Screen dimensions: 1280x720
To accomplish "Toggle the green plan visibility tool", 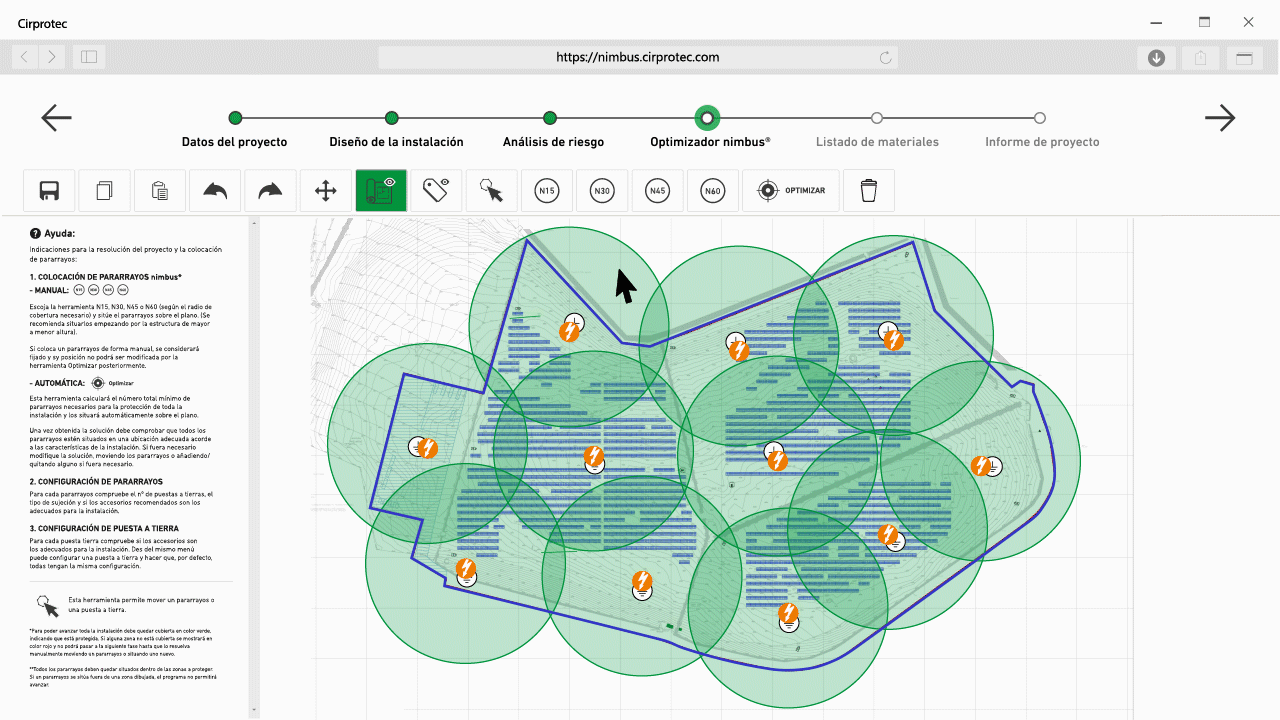I will point(381,190).
